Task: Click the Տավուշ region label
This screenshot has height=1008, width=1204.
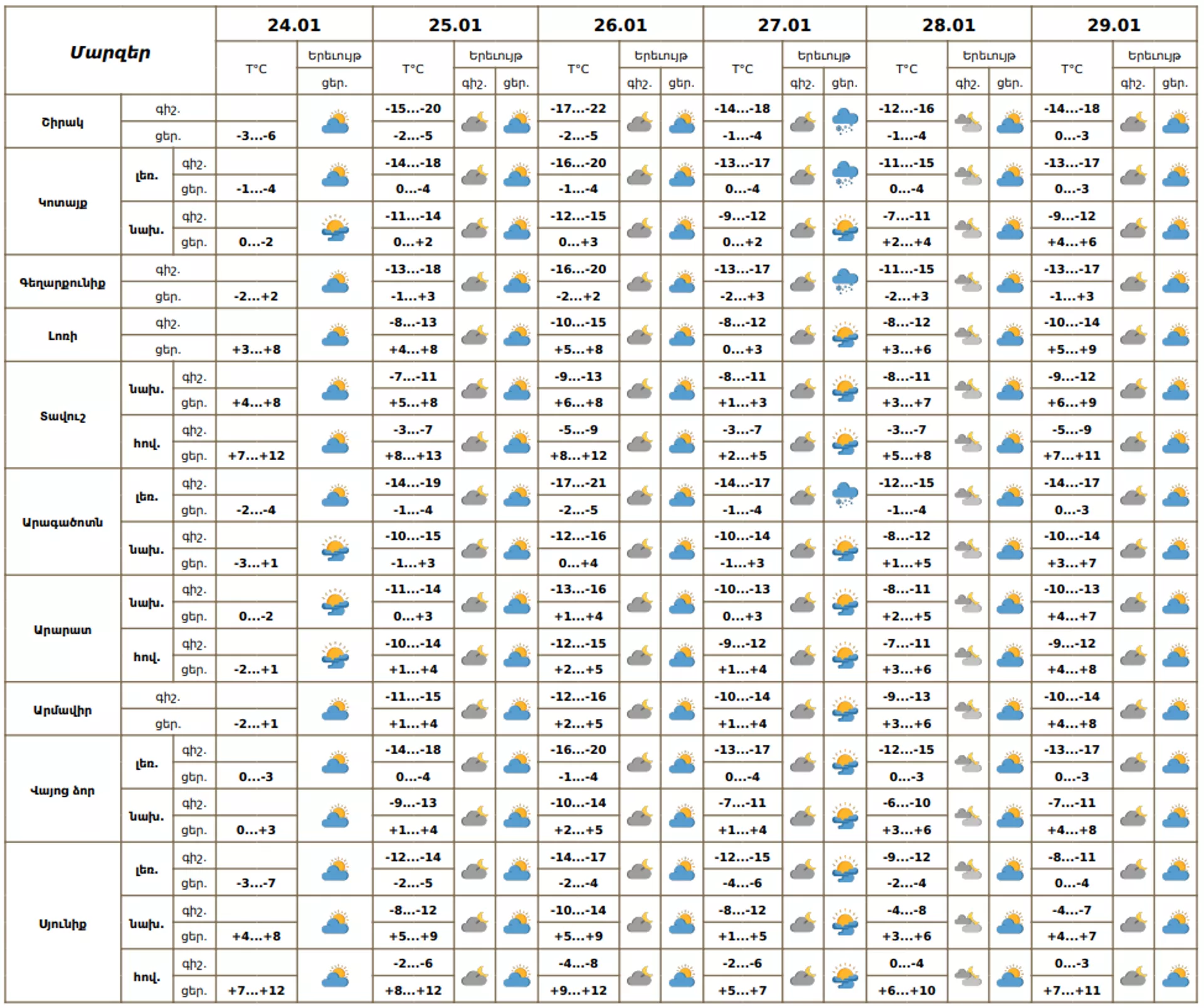Action: (x=63, y=416)
